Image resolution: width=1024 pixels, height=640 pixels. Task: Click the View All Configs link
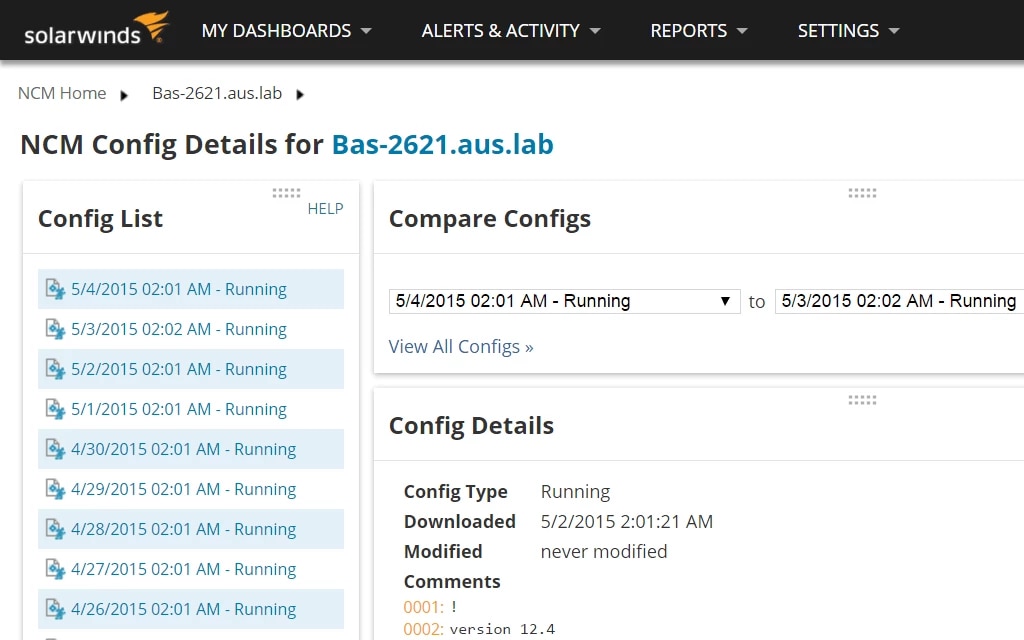pos(460,346)
